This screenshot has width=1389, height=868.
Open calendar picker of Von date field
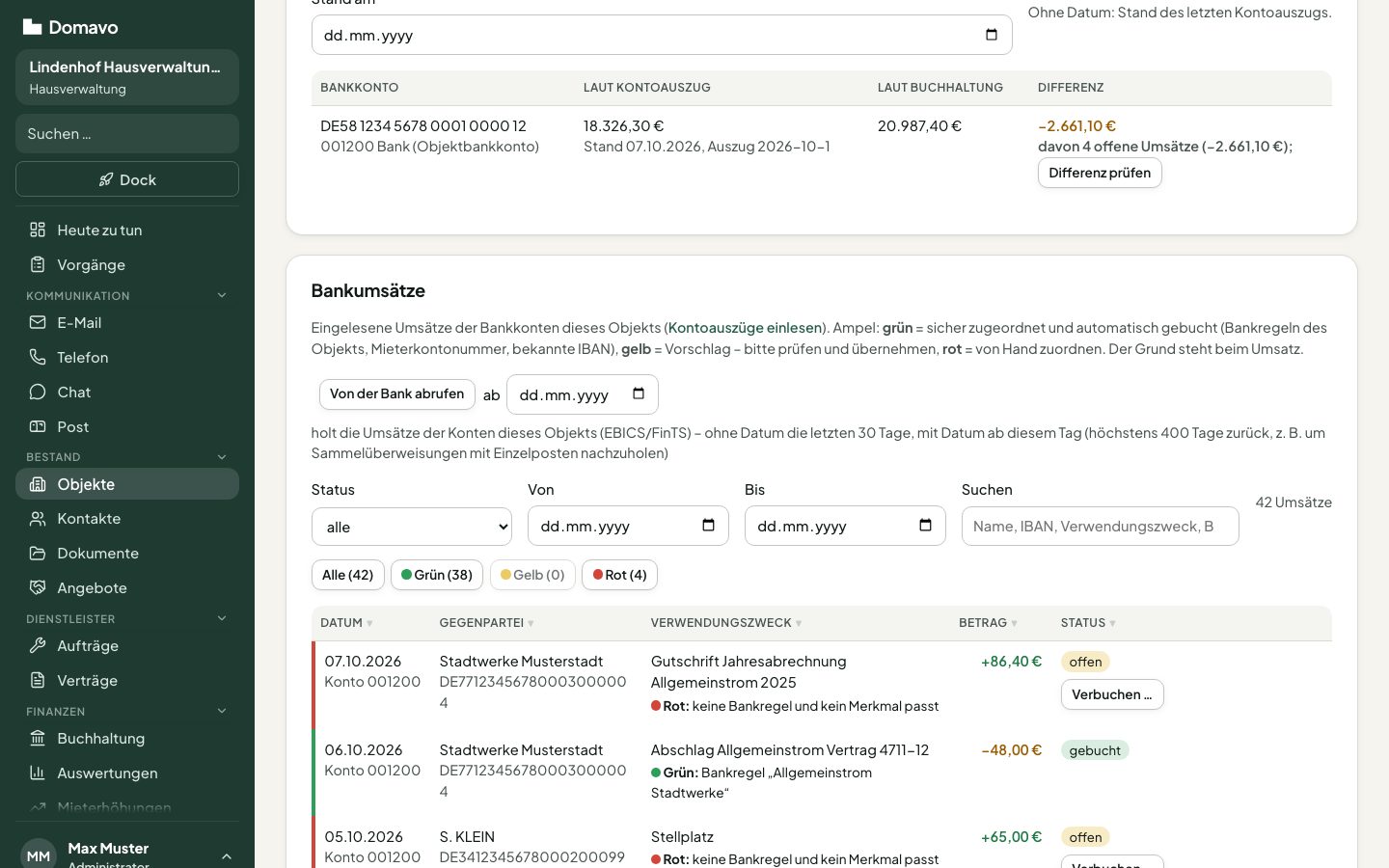[708, 526]
